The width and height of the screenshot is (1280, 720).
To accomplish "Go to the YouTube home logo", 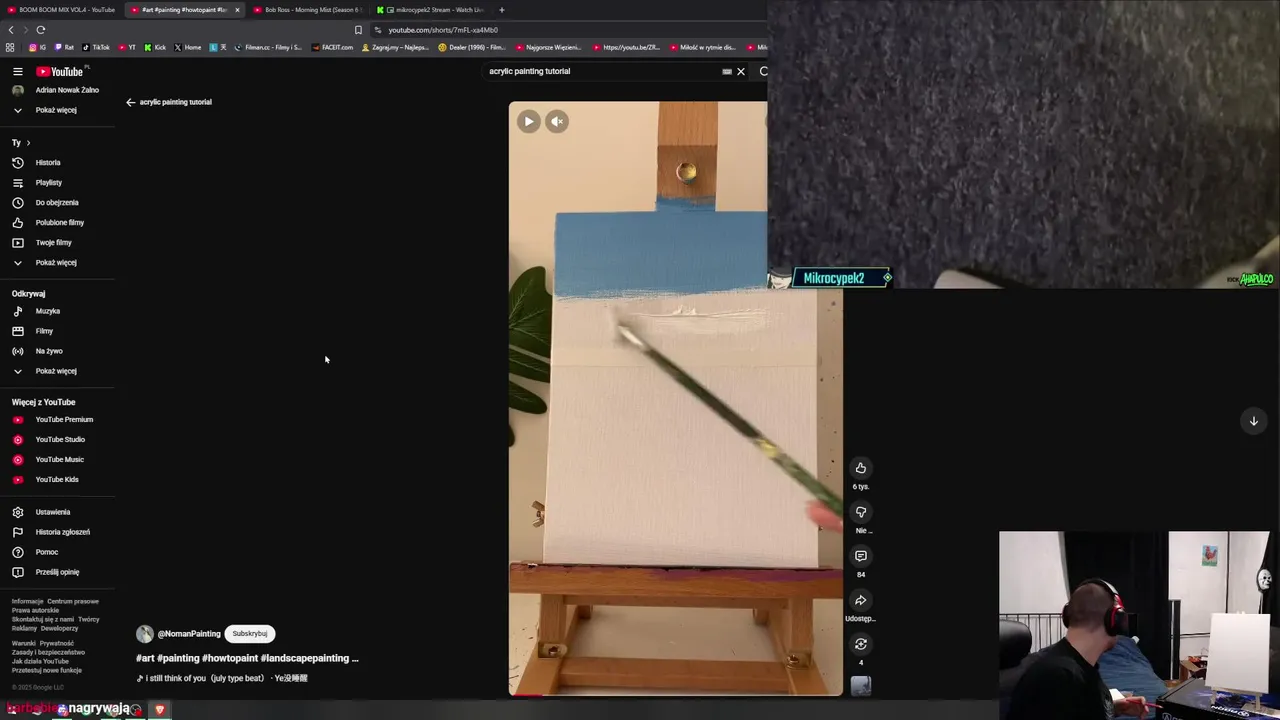I will click(60, 71).
